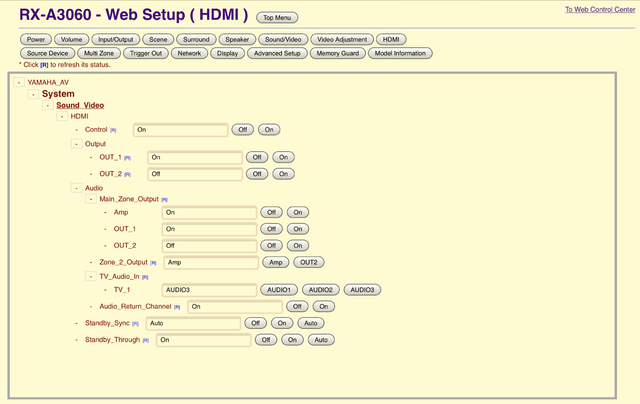Refresh TV_Audio_In status [R] icon

click(x=145, y=277)
